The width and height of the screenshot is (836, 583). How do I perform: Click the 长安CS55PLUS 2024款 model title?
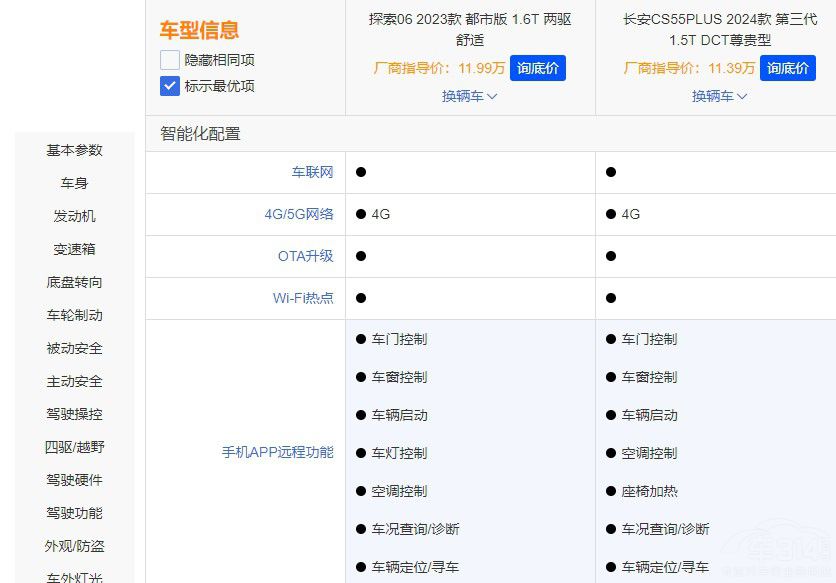point(720,29)
